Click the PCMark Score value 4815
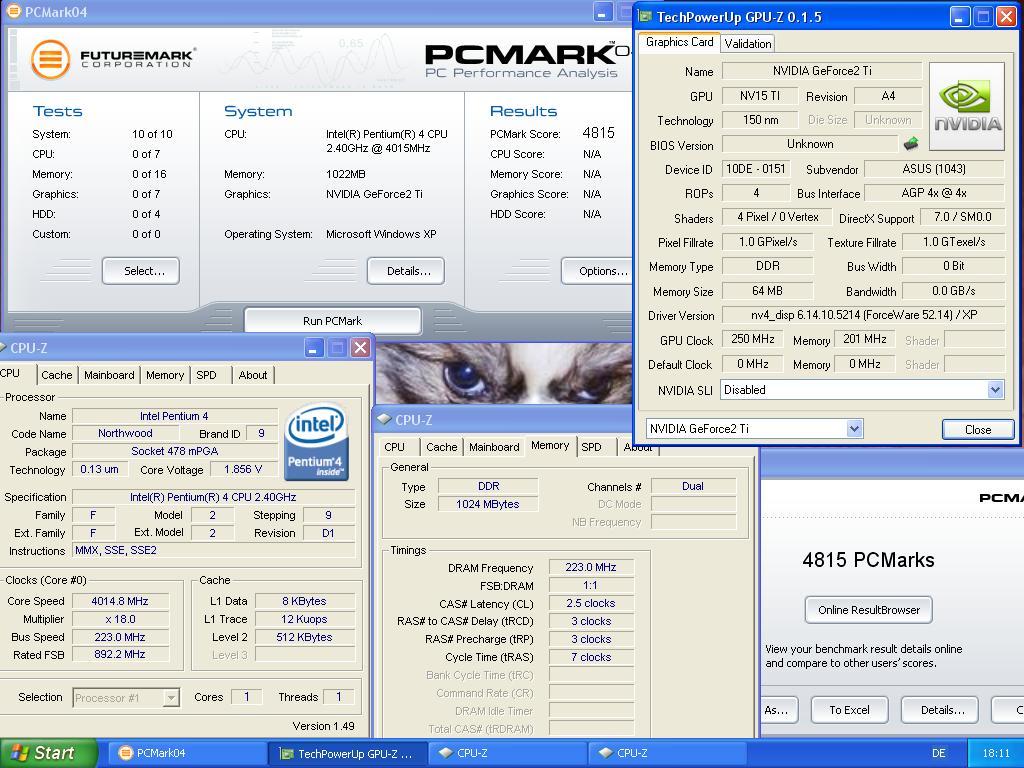 click(599, 133)
